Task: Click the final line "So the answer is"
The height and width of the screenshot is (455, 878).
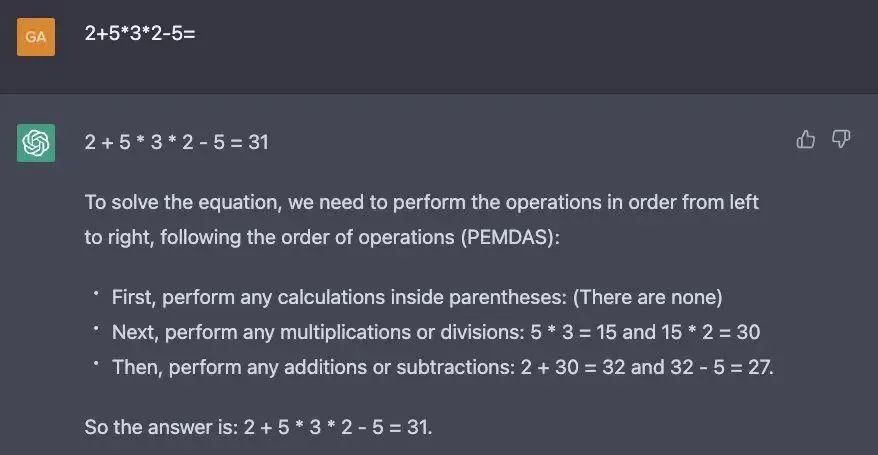Action: [160, 427]
